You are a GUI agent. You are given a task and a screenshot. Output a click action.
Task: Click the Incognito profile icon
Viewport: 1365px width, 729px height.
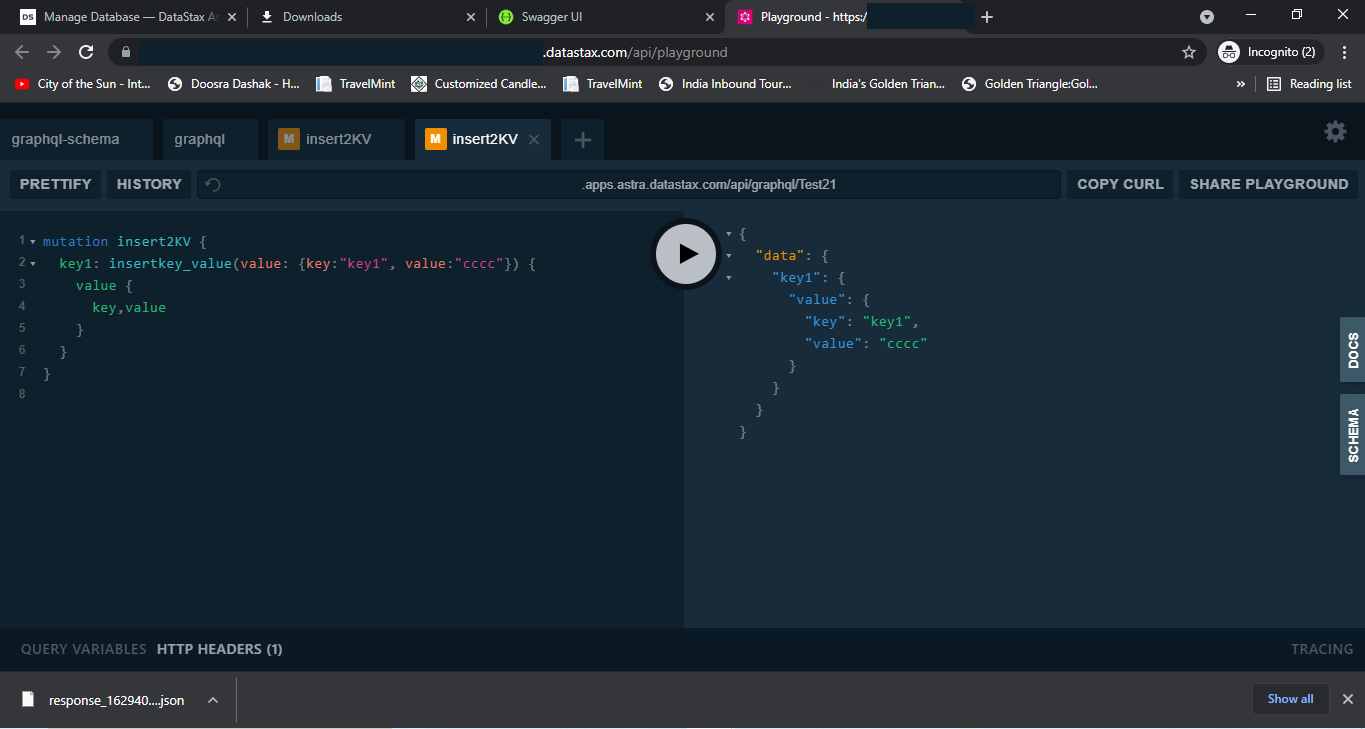coord(1228,51)
